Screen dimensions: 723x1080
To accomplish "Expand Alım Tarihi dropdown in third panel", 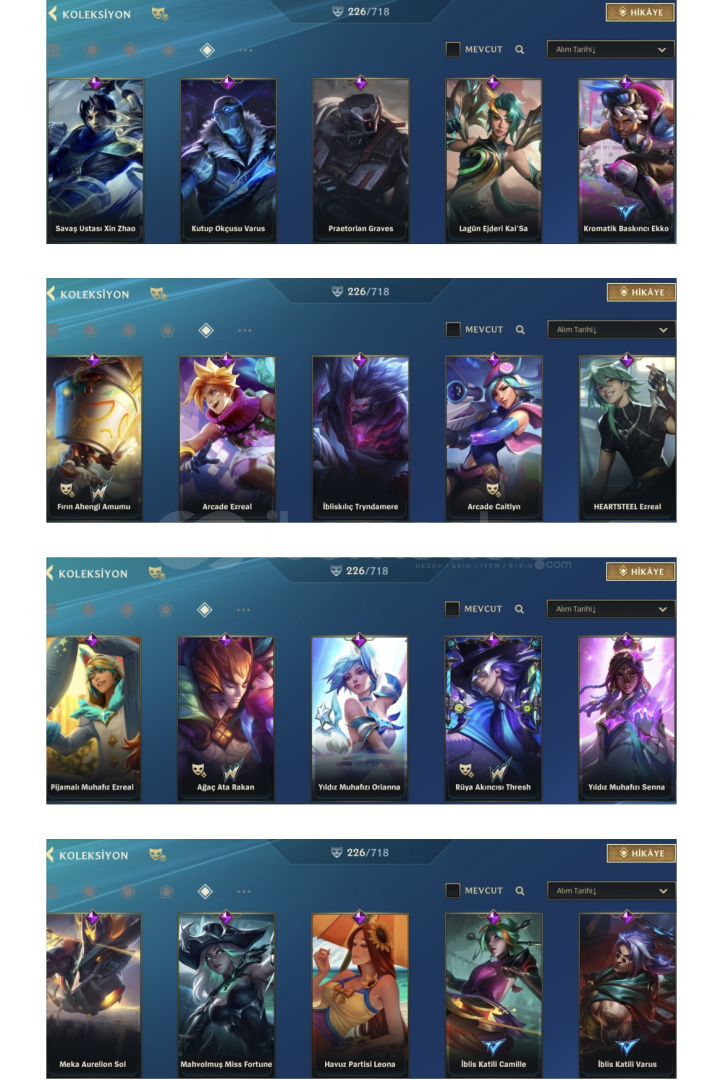I will [x=610, y=609].
